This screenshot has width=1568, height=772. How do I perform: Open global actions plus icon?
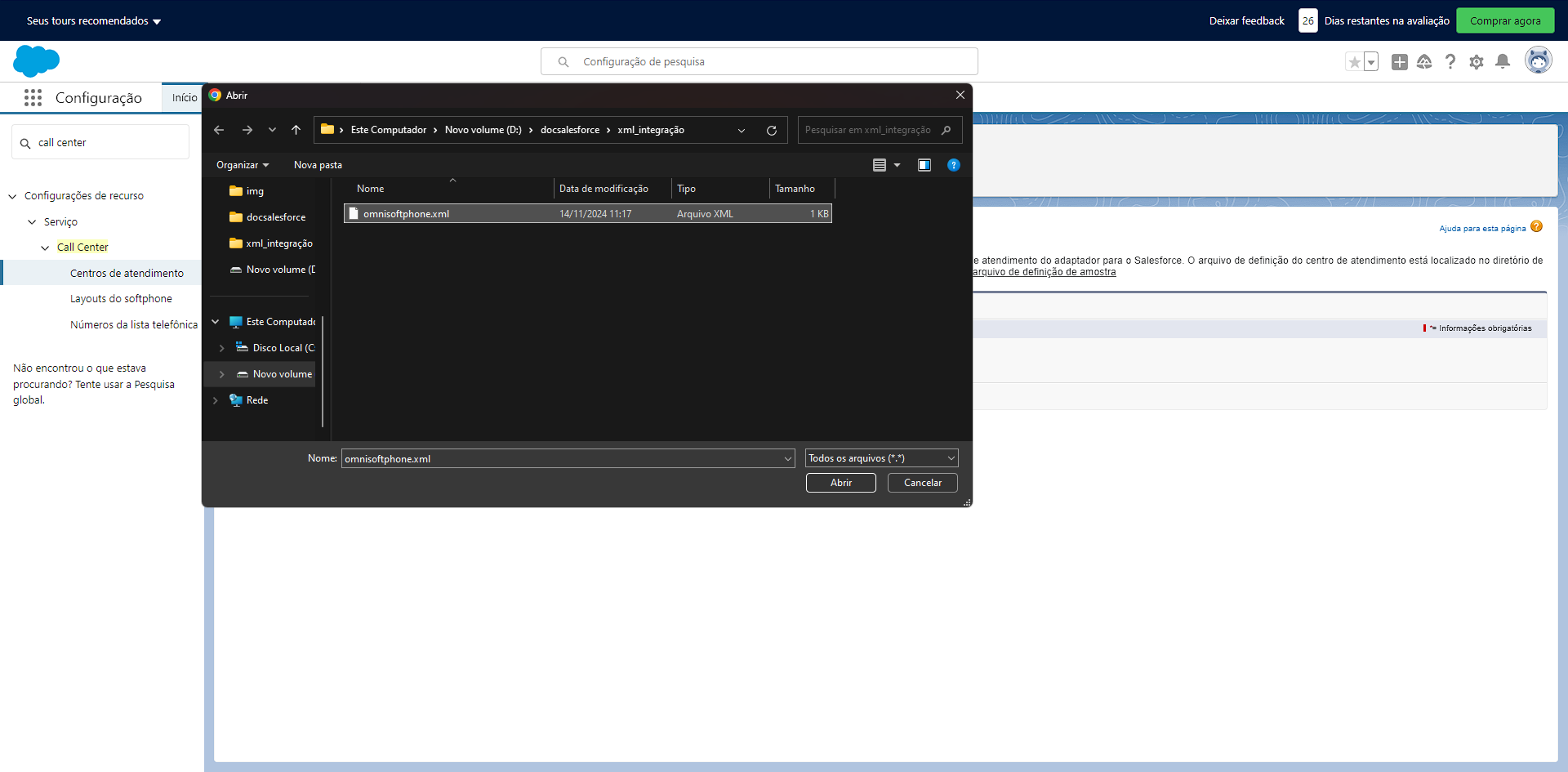click(x=1400, y=62)
